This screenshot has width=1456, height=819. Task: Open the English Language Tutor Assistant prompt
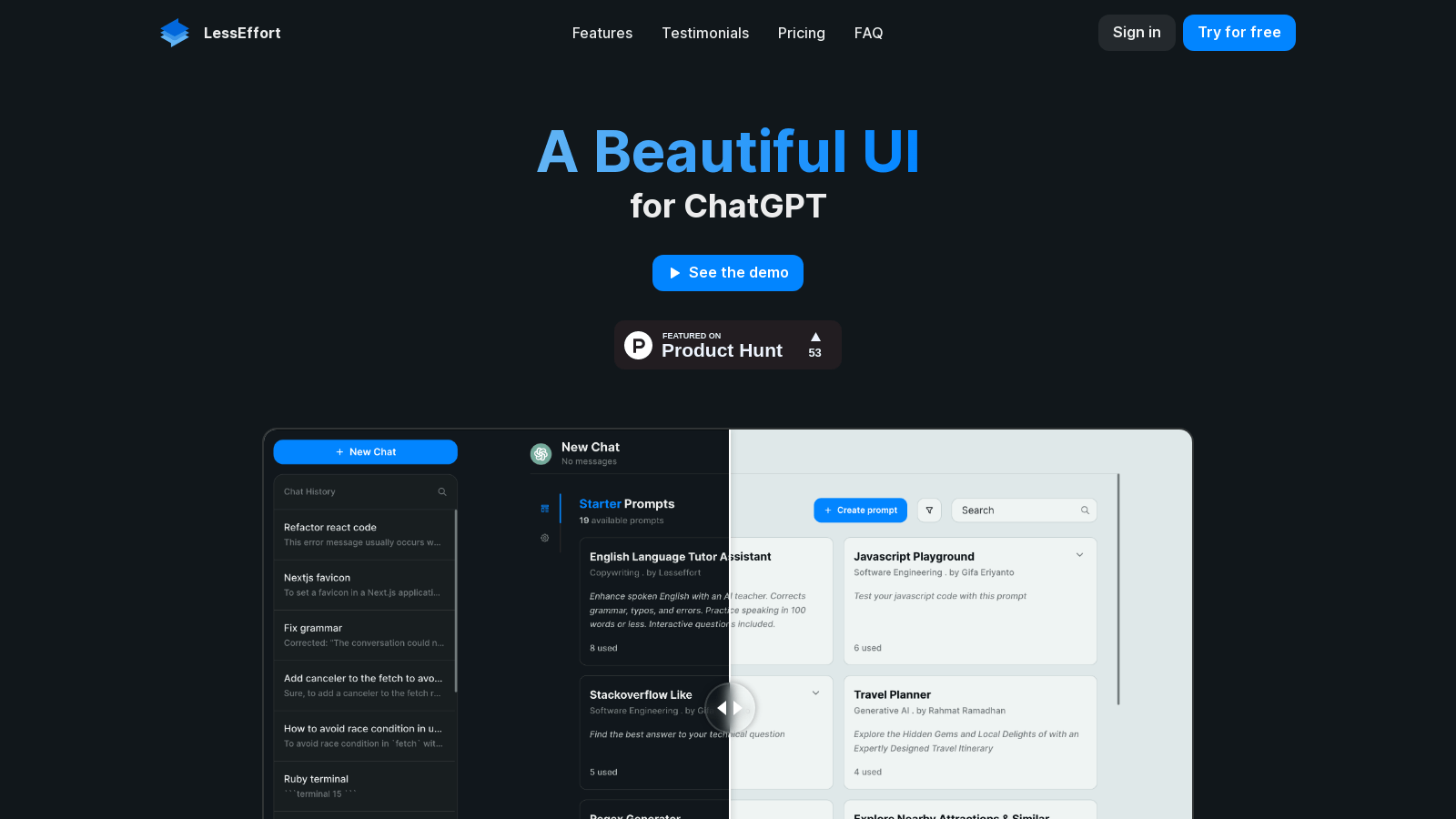[706, 602]
